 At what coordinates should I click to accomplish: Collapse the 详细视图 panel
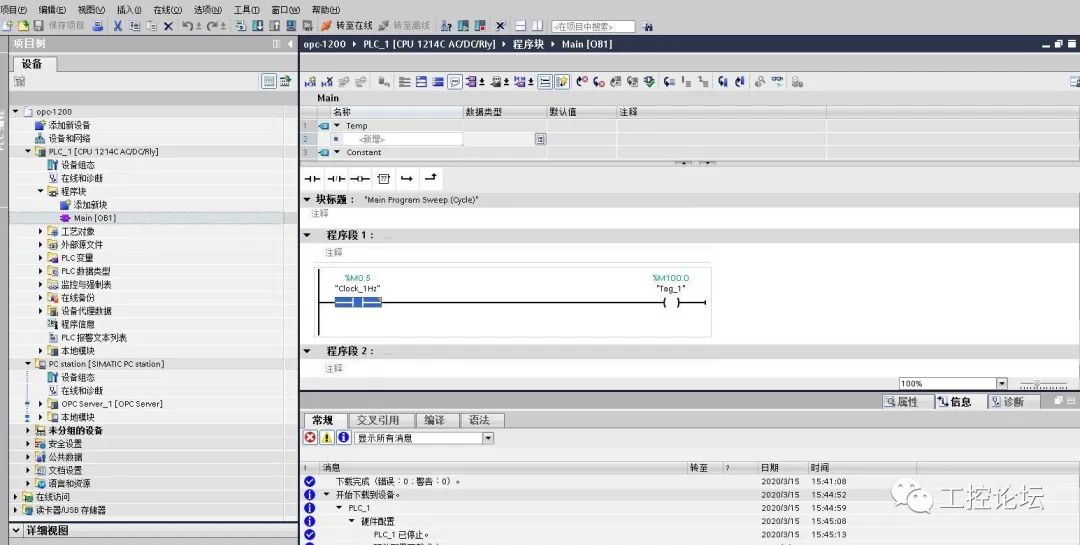point(16,531)
